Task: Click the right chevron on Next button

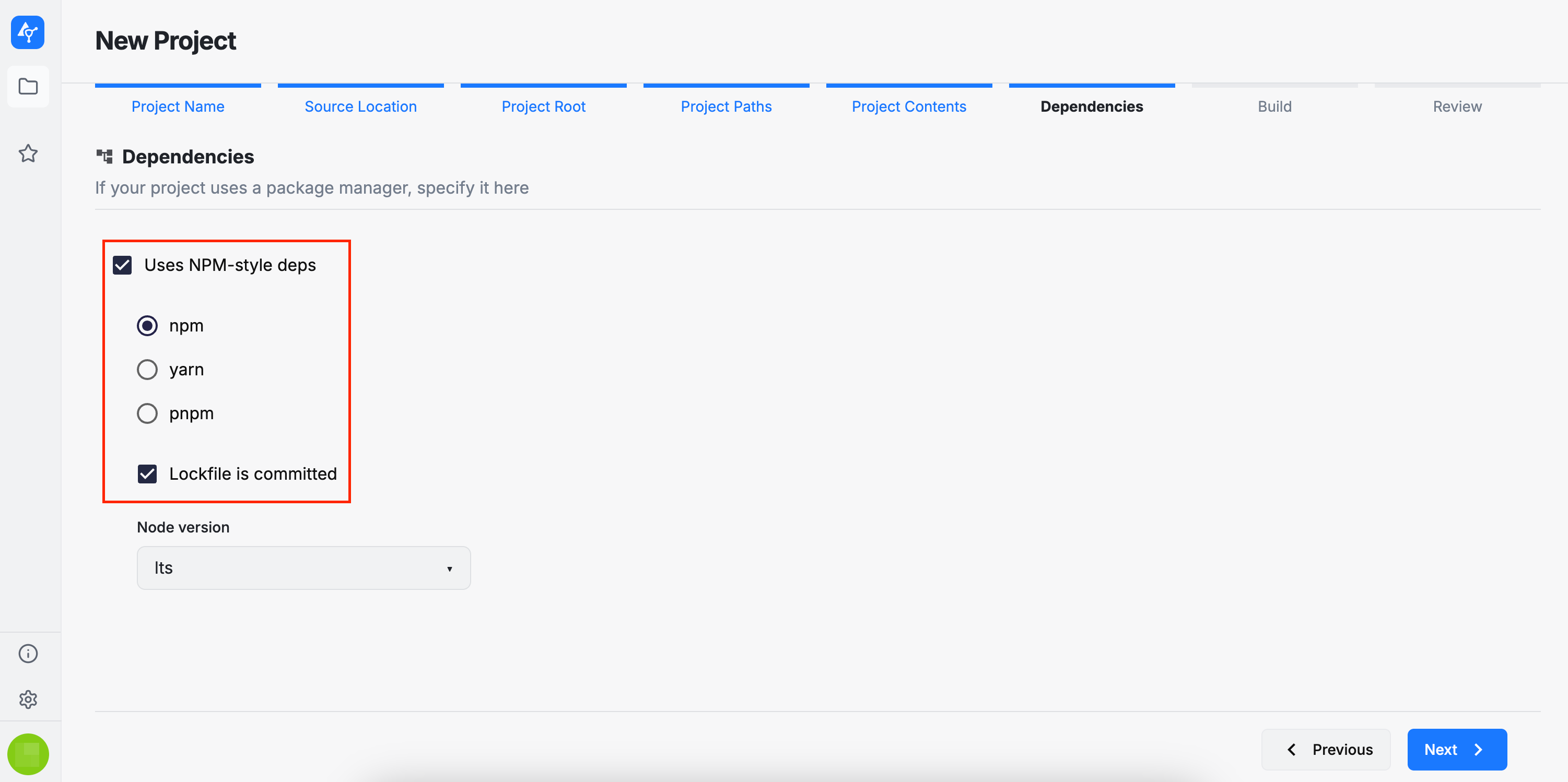Action: tap(1479, 749)
